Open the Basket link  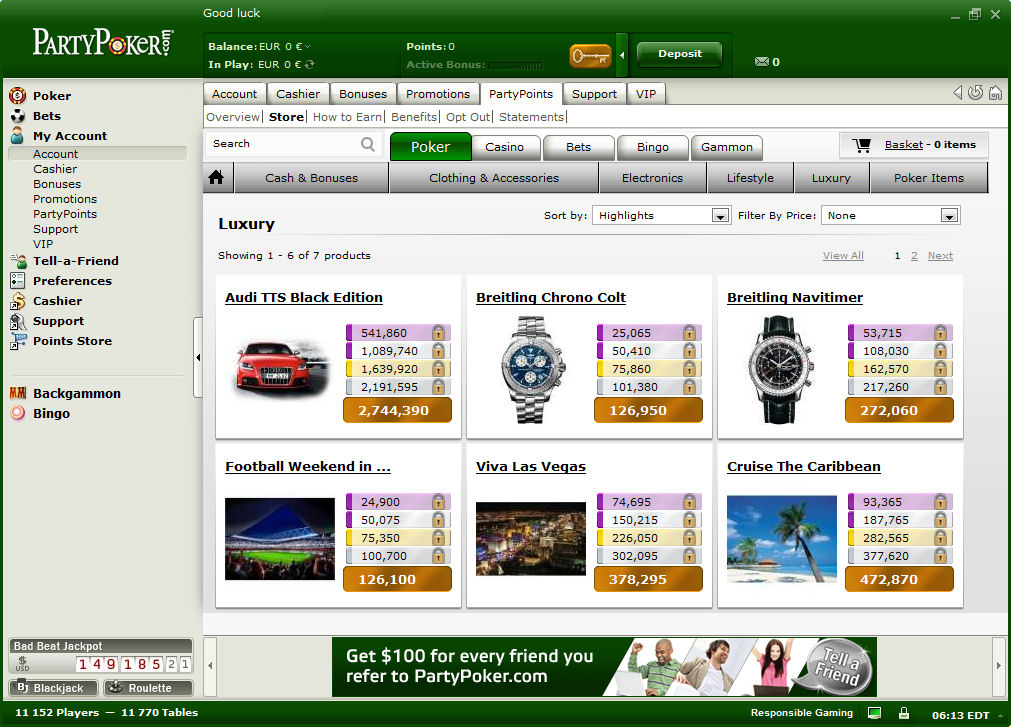click(x=903, y=145)
